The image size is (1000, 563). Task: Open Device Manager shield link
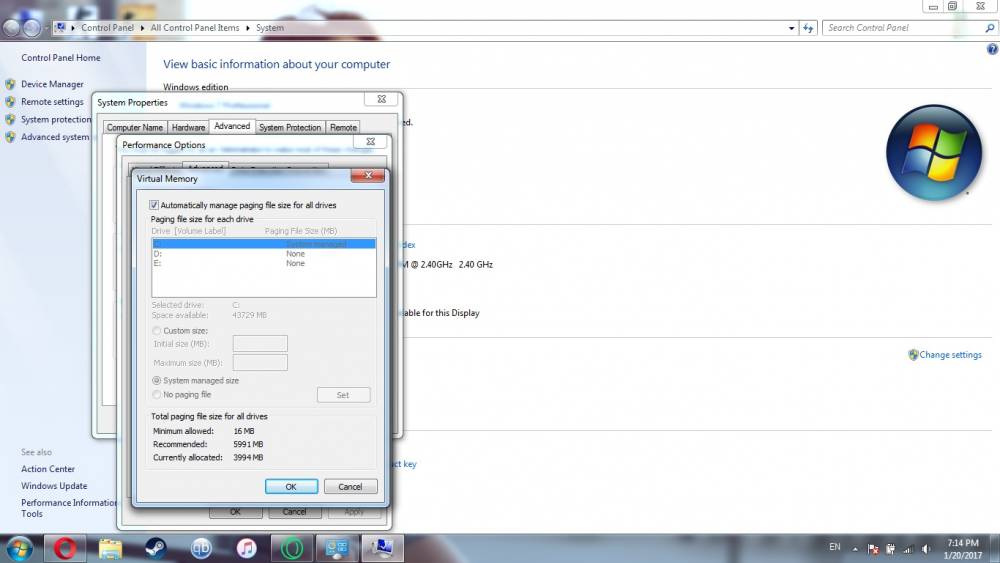[52, 84]
